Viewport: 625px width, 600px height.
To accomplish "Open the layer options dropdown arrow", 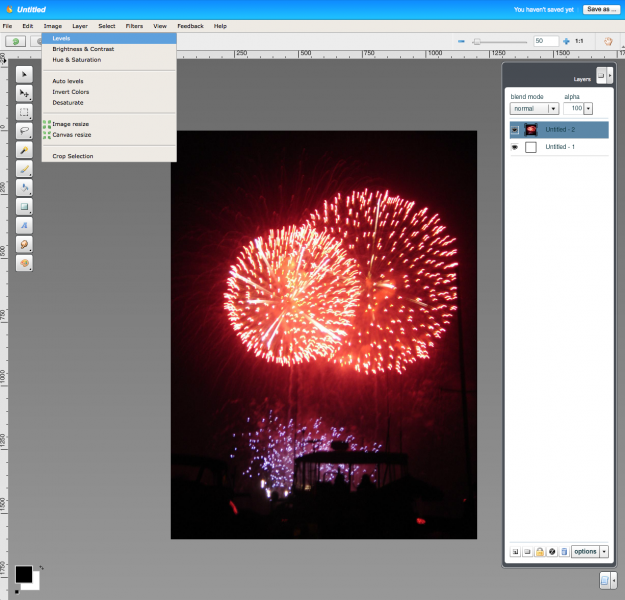I will 604,551.
